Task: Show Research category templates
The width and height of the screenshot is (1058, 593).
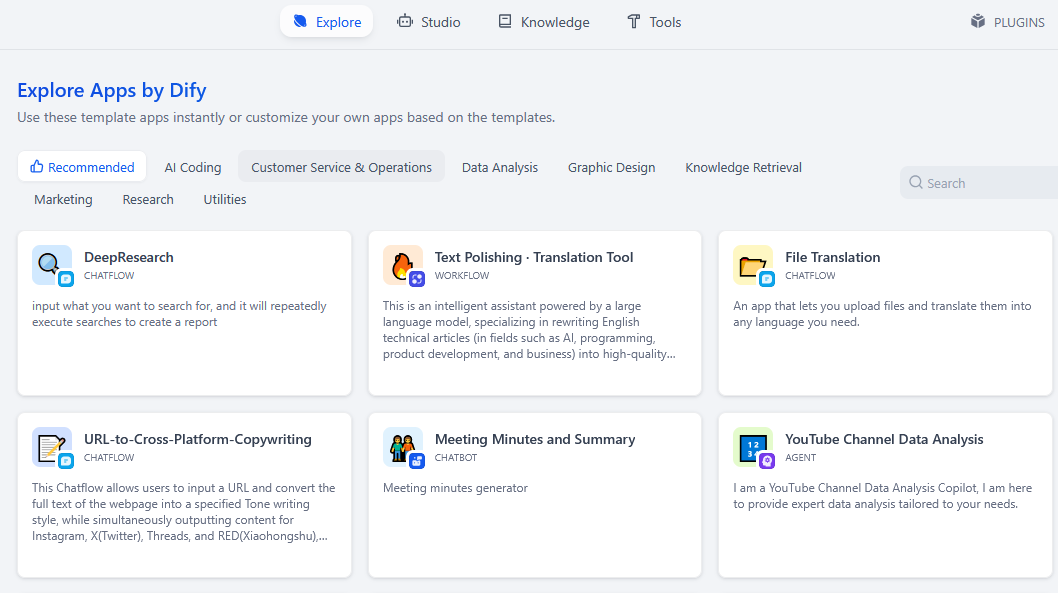Action: click(x=148, y=199)
